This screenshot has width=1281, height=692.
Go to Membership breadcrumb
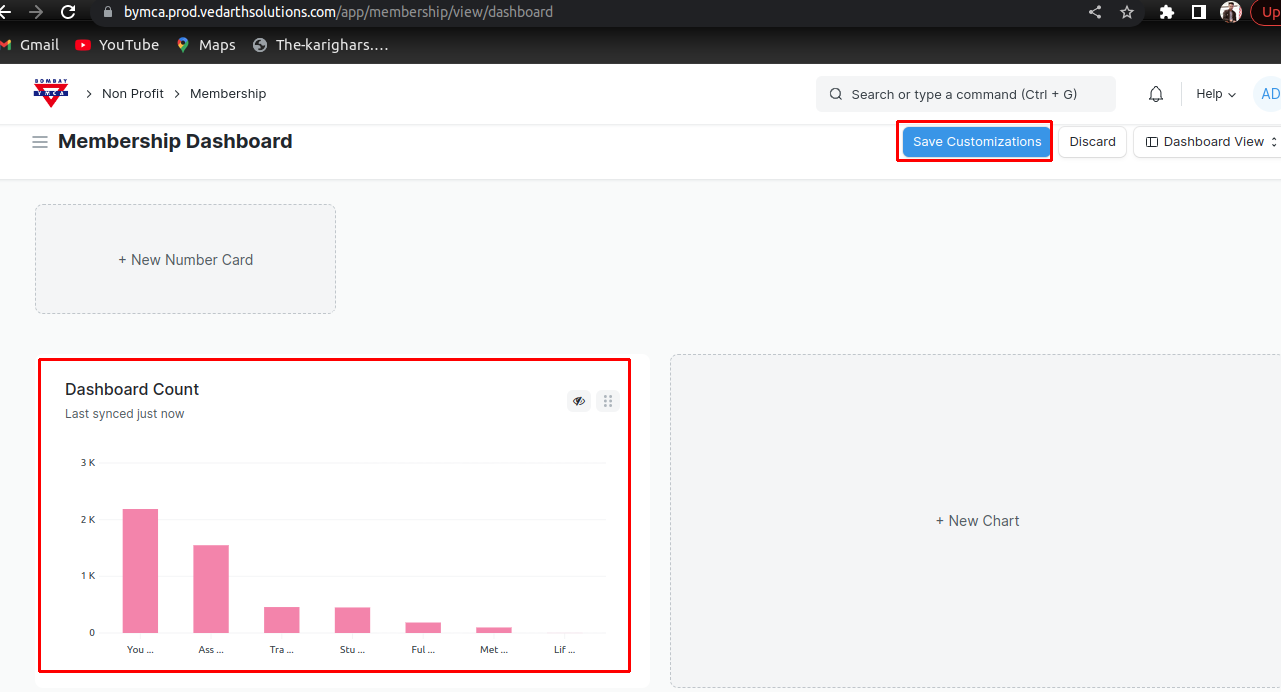click(x=228, y=94)
